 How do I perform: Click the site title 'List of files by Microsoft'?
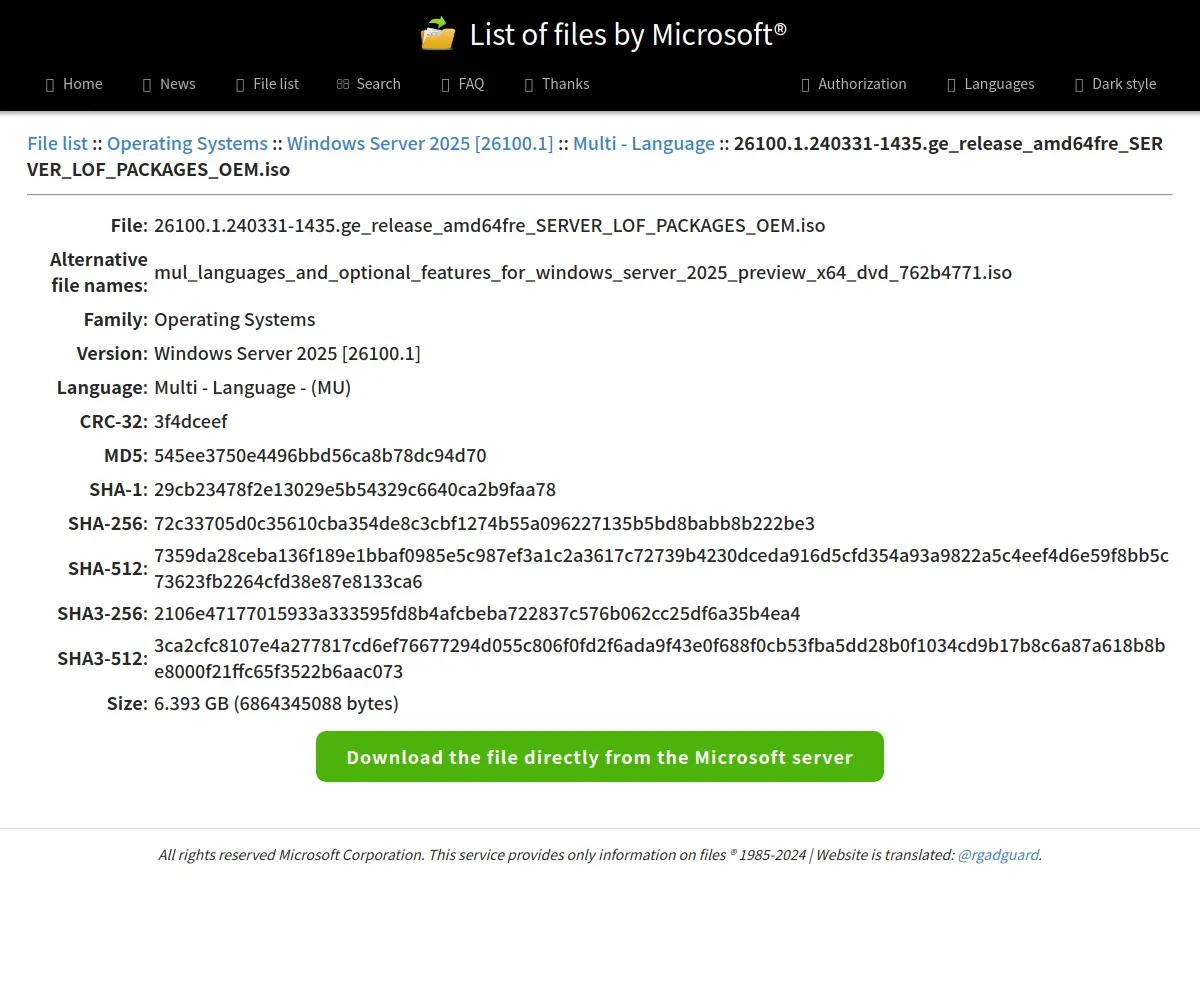pyautogui.click(x=628, y=35)
